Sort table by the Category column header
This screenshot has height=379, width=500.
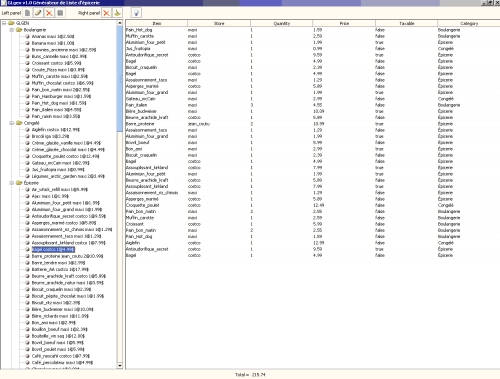pos(469,23)
